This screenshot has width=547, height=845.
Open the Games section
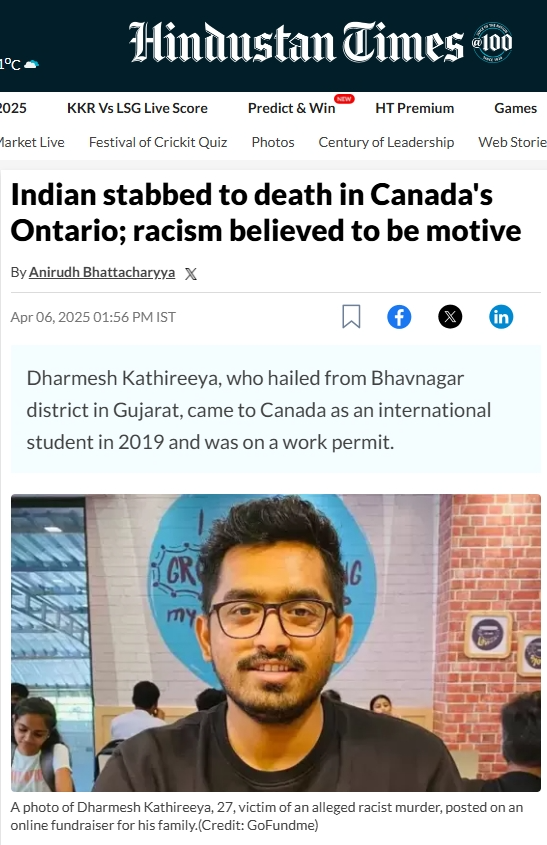coord(516,108)
